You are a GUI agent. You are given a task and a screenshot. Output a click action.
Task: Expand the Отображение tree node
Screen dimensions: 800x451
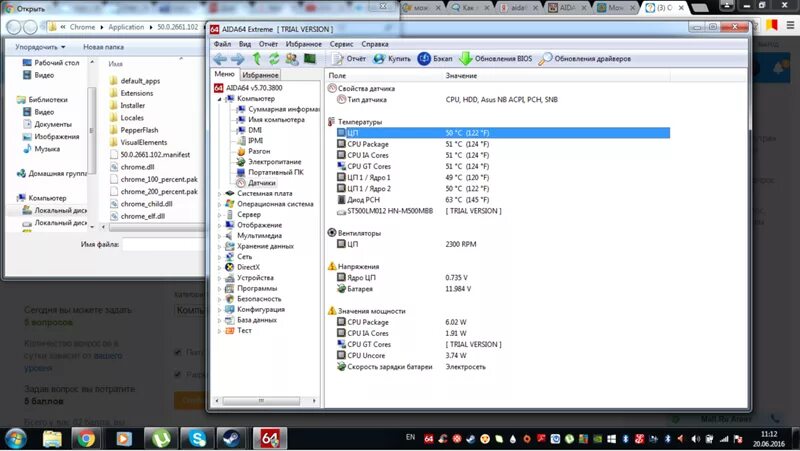pos(220,226)
